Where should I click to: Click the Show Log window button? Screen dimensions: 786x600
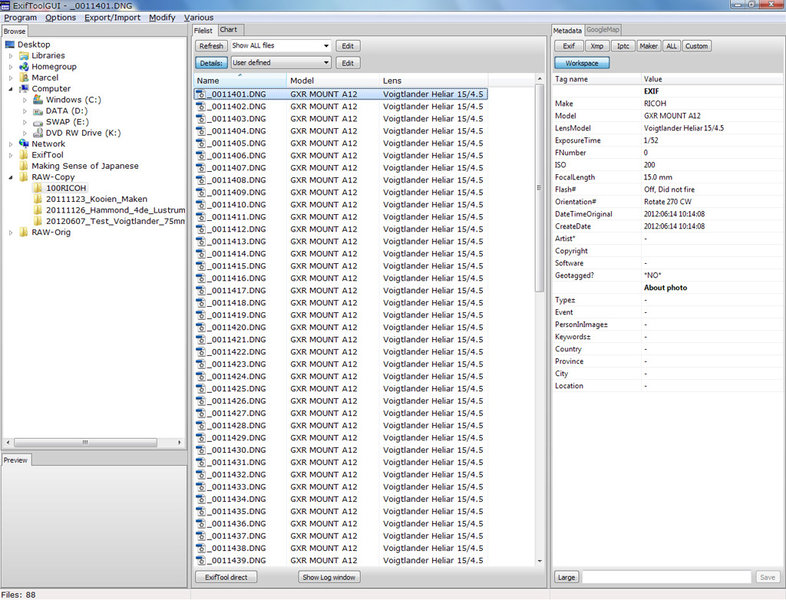tap(330, 577)
